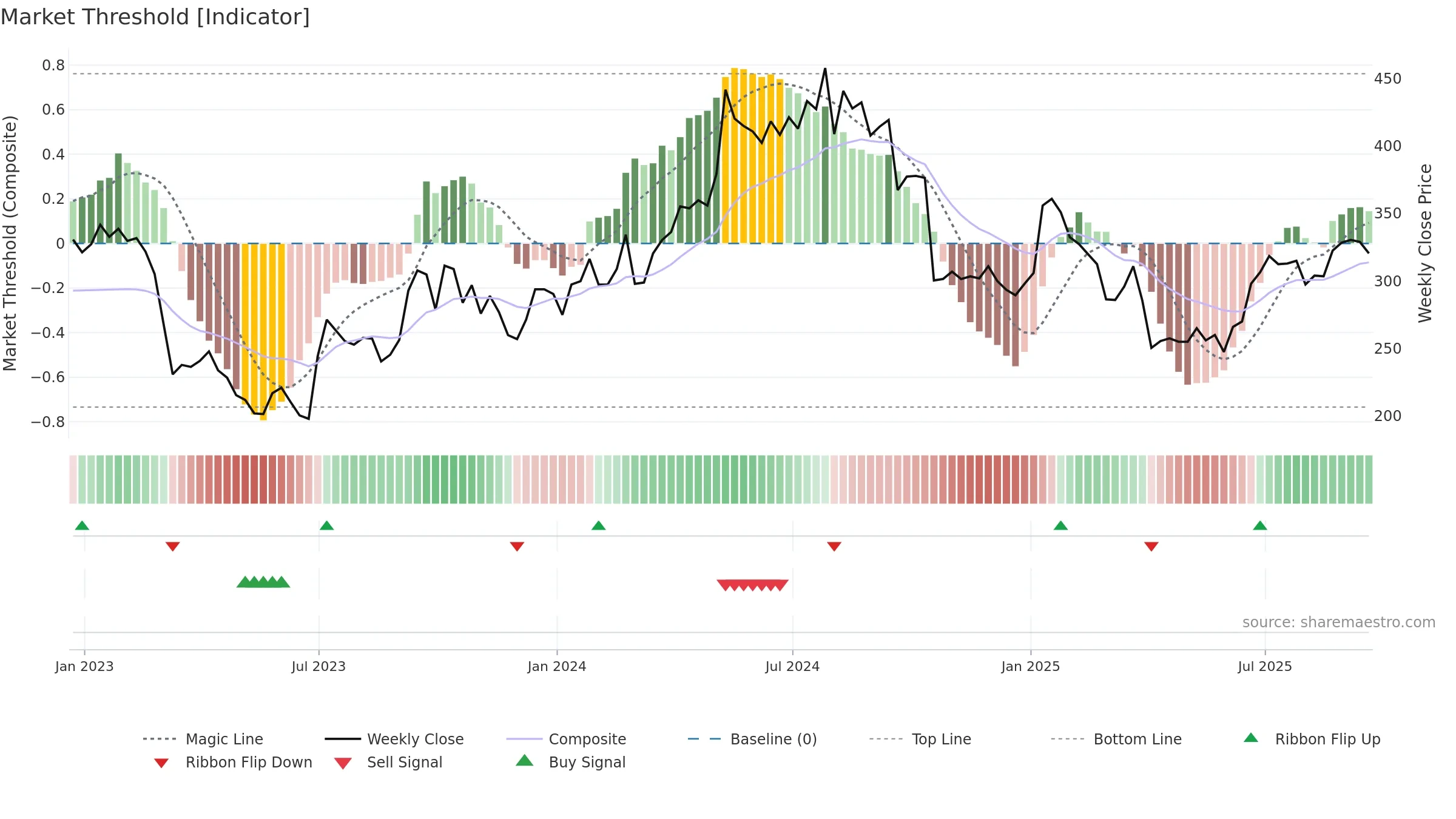Click the −0.2 tick on the left axis
Image resolution: width=1456 pixels, height=819 pixels.
coord(48,288)
